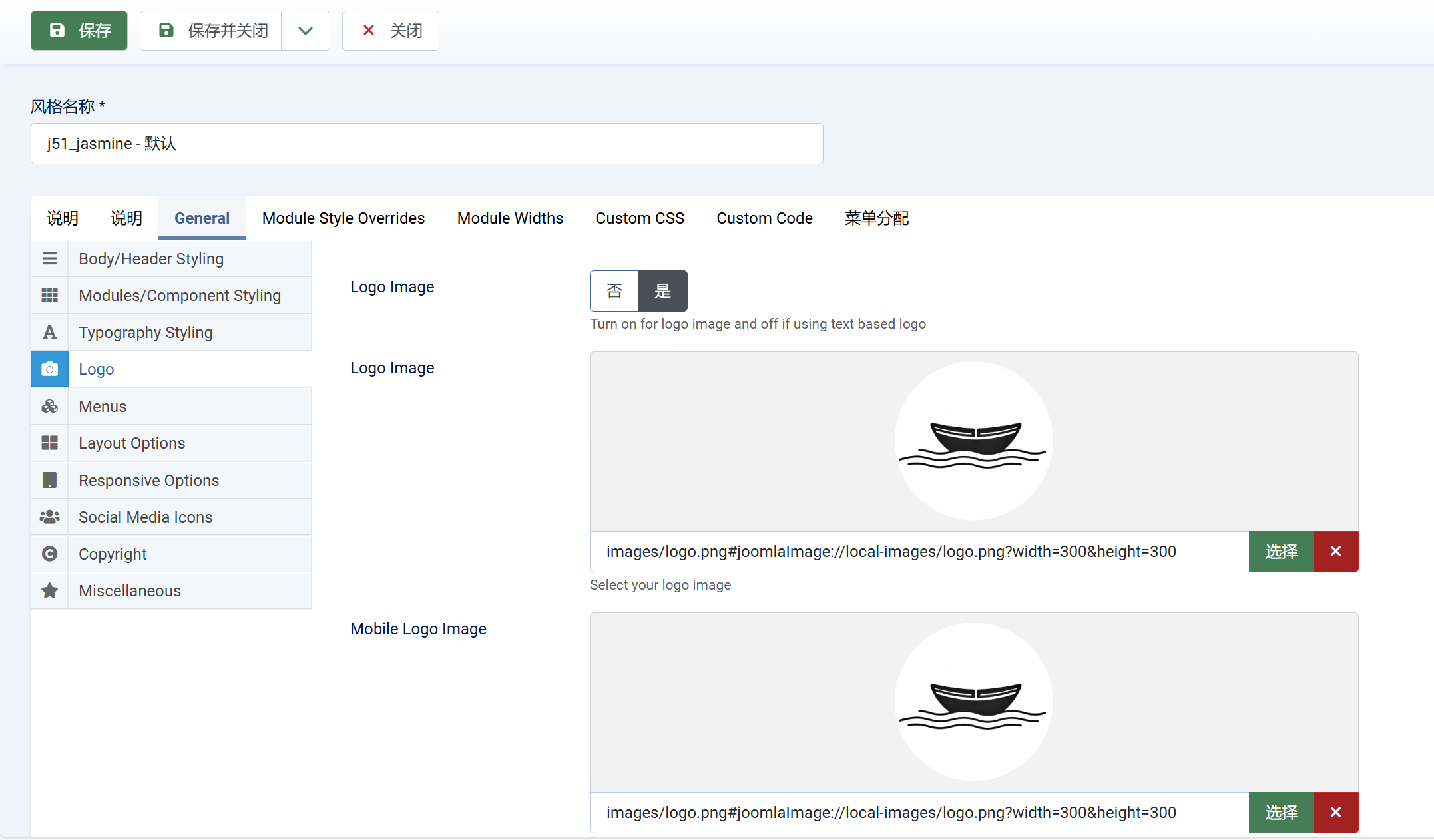
Task: Click the Responsive Options tablet icon
Action: pos(49,480)
